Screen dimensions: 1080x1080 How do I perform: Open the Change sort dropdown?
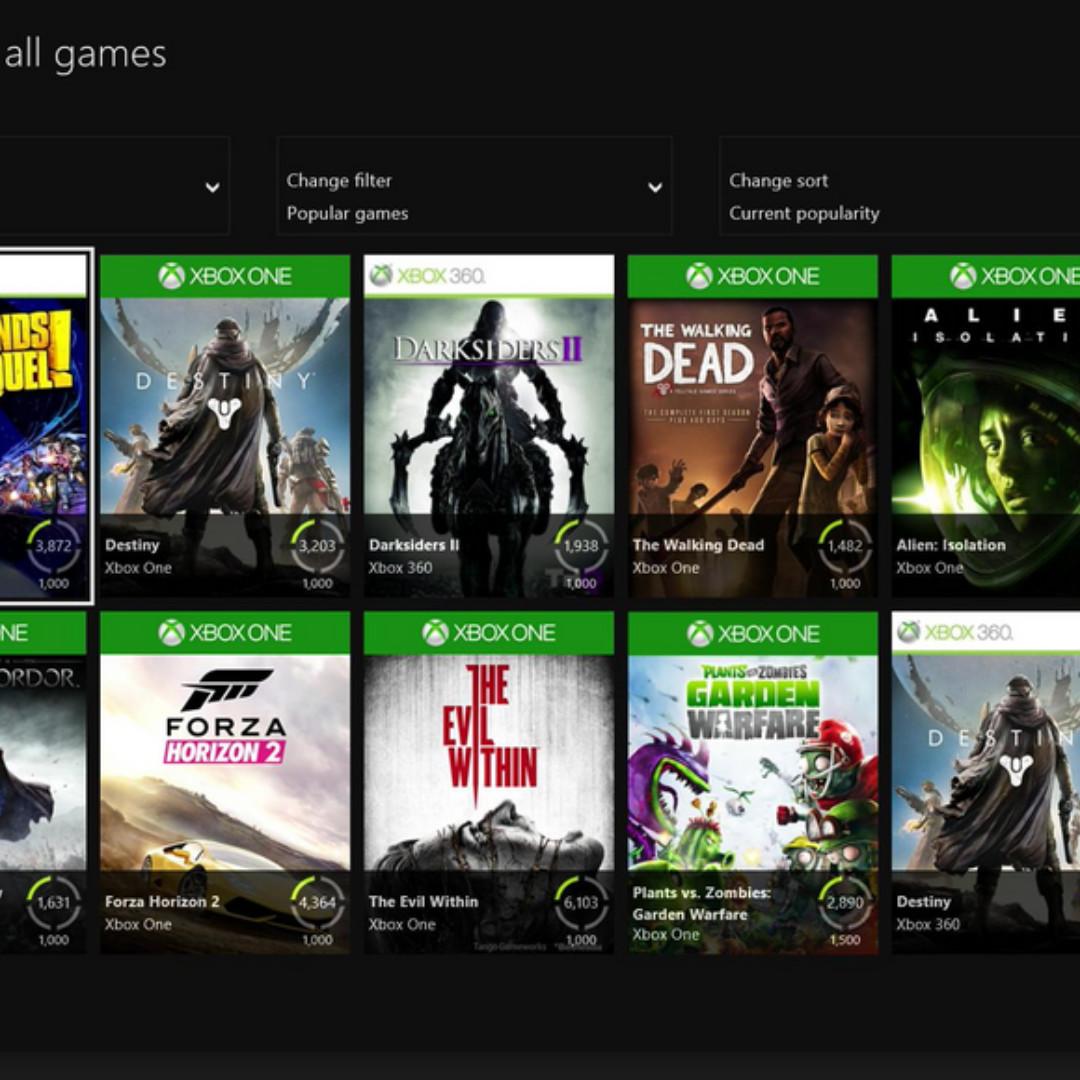(x=900, y=186)
